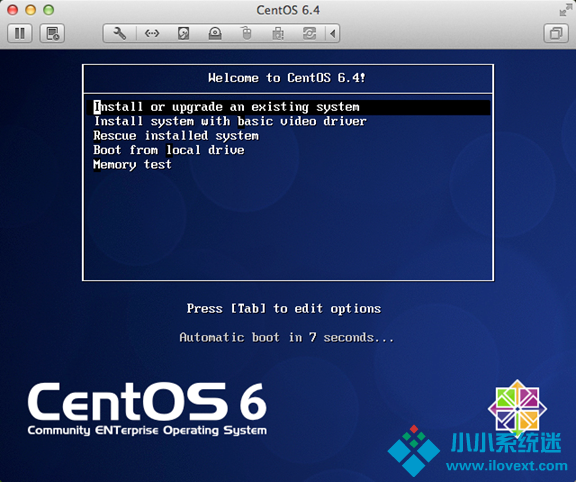Click the sharing sync icon

coord(309,33)
